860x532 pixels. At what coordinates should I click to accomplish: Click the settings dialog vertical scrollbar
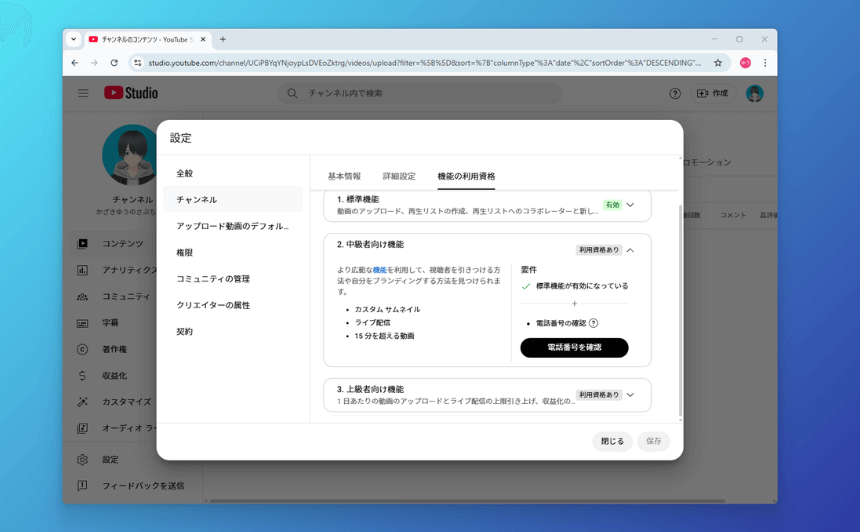coord(681,310)
